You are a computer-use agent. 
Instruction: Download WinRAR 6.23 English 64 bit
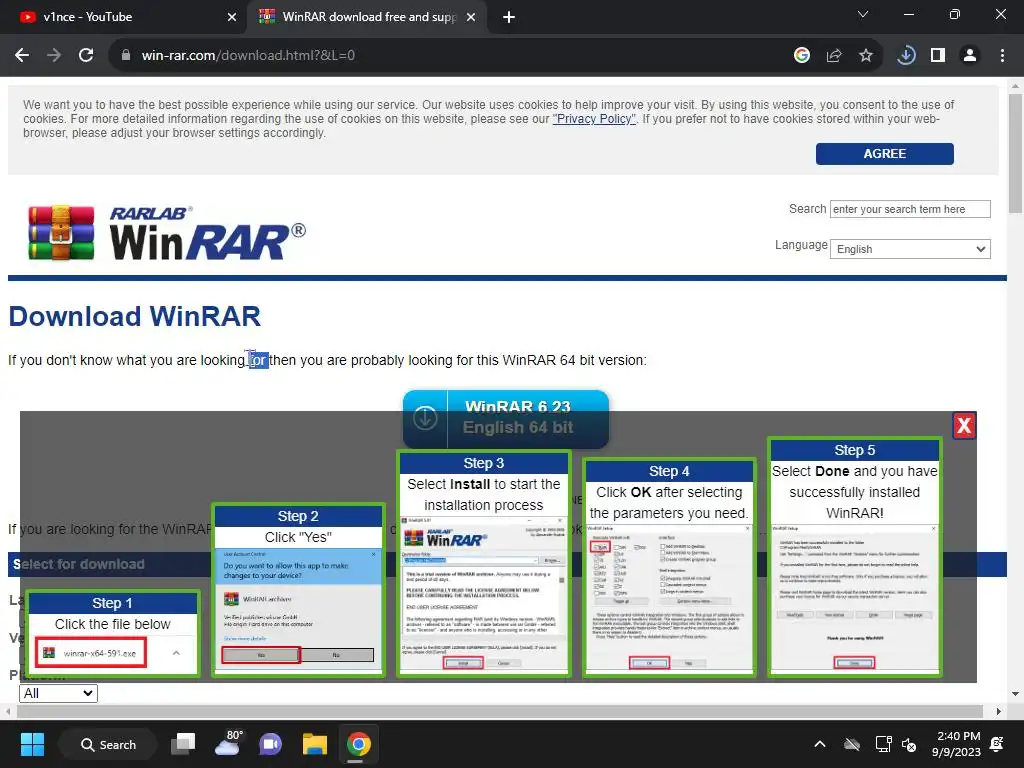[x=505, y=418]
